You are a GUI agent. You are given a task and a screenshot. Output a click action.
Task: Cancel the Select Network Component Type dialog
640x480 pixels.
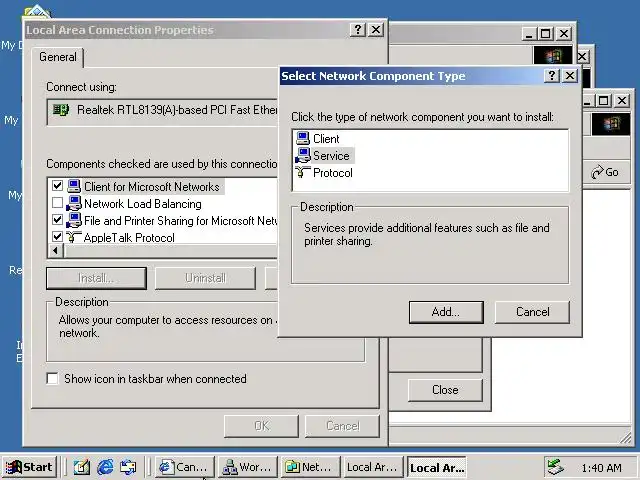pos(532,312)
